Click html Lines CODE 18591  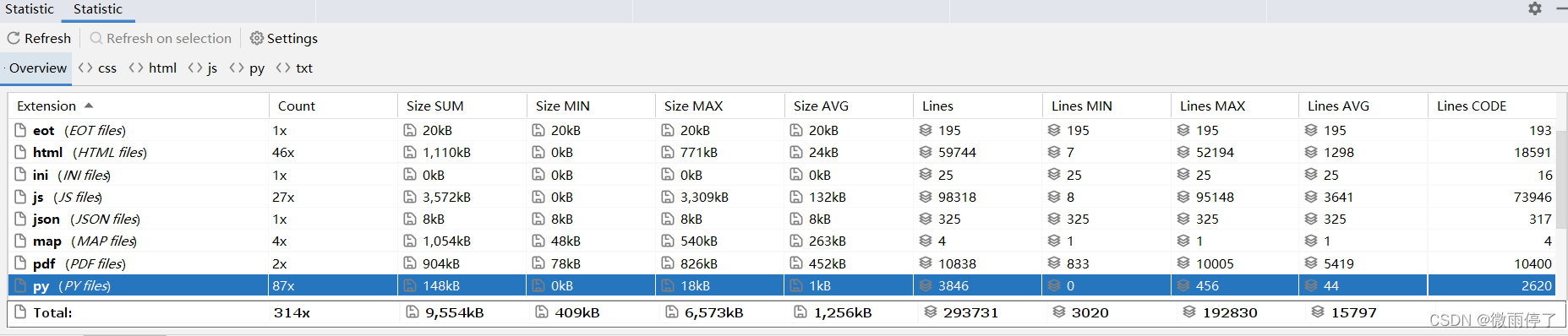(x=1532, y=153)
